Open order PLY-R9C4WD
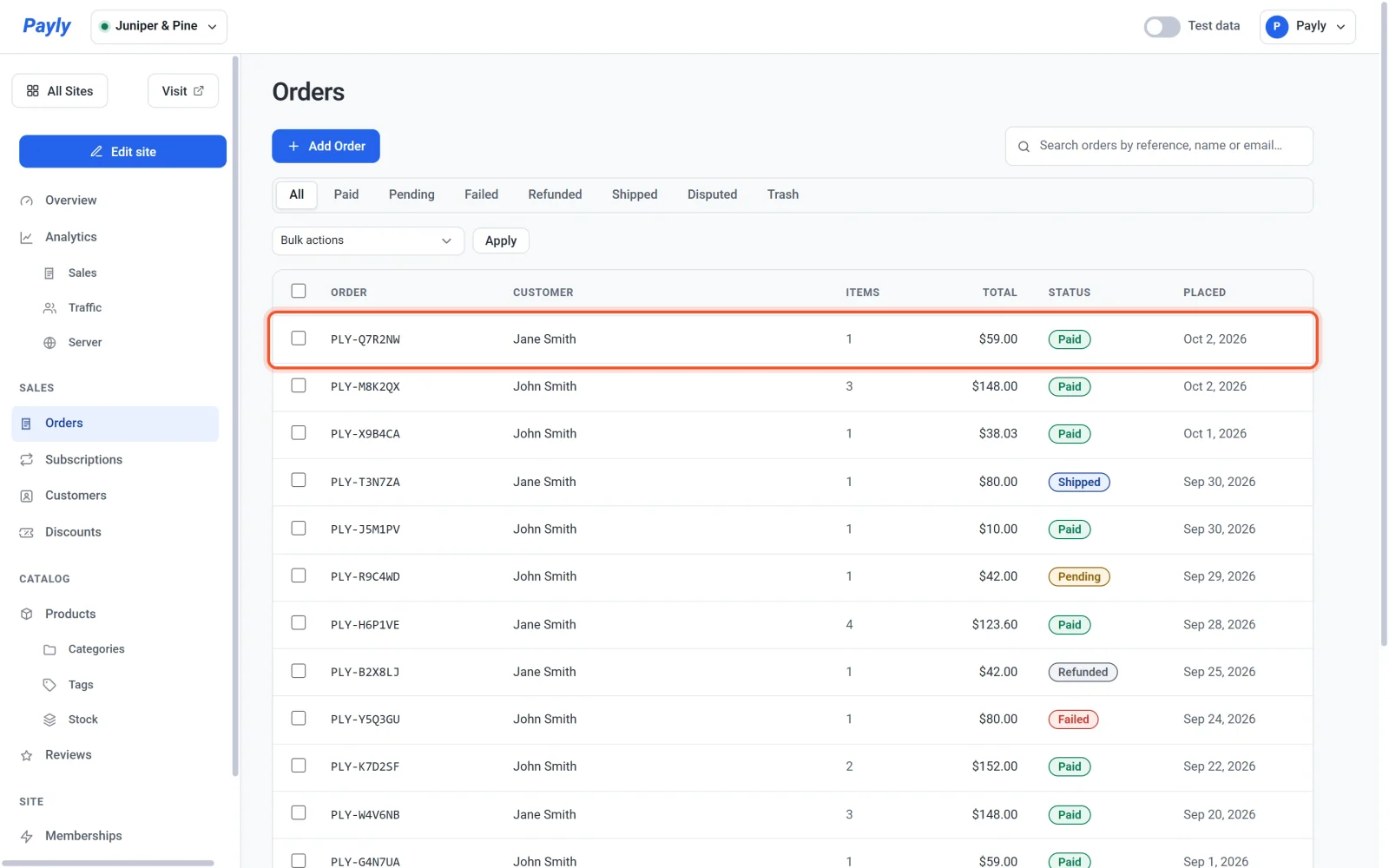 (365, 577)
